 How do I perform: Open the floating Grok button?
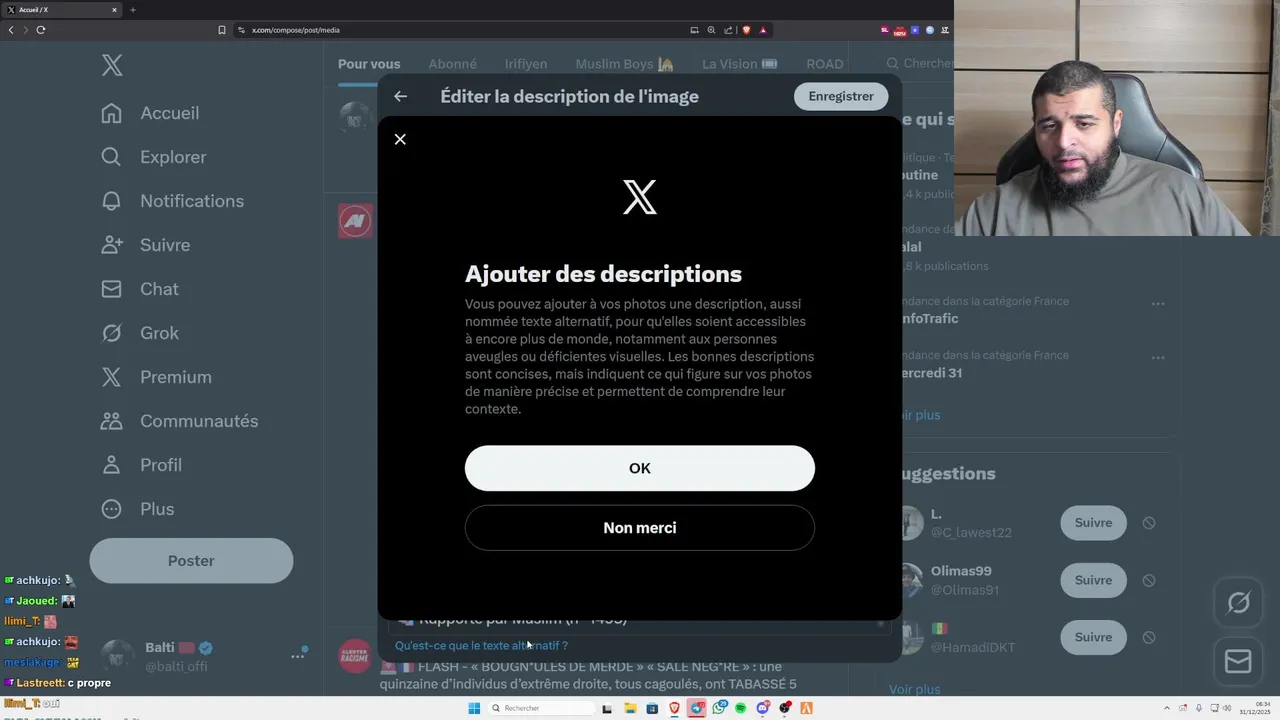(x=1238, y=603)
